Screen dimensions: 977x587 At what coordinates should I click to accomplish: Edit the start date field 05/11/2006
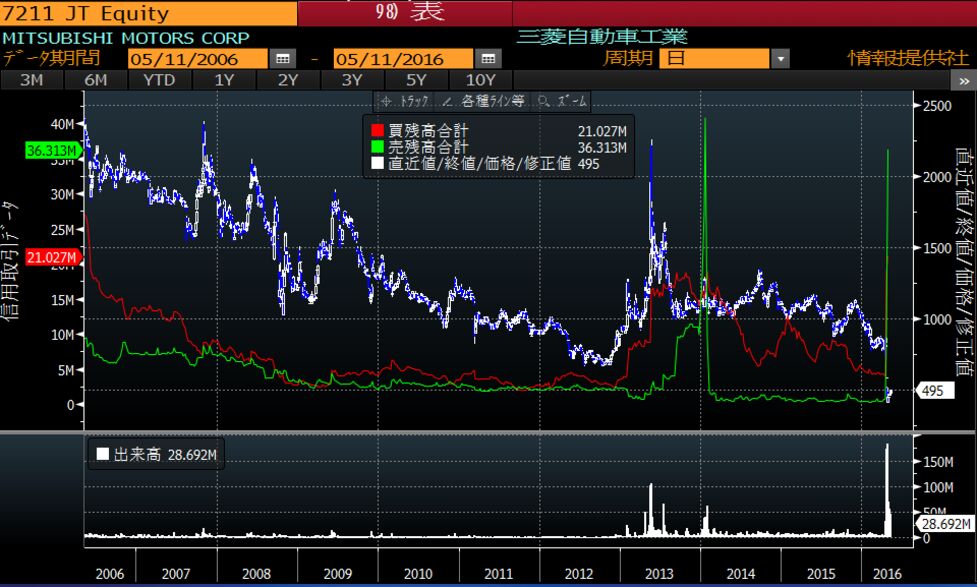198,59
